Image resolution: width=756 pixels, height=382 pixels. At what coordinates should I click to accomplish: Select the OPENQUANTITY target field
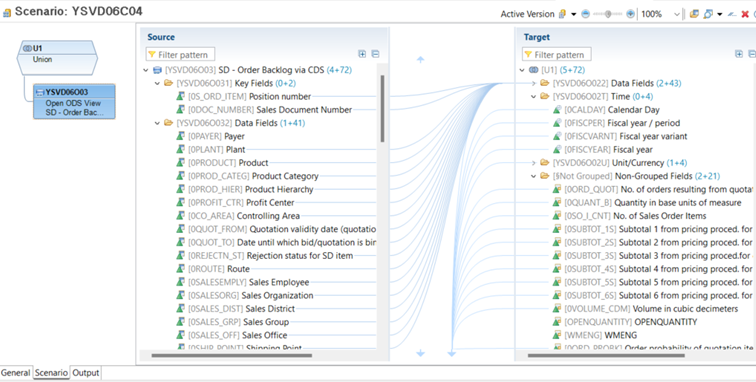[x=625, y=322]
